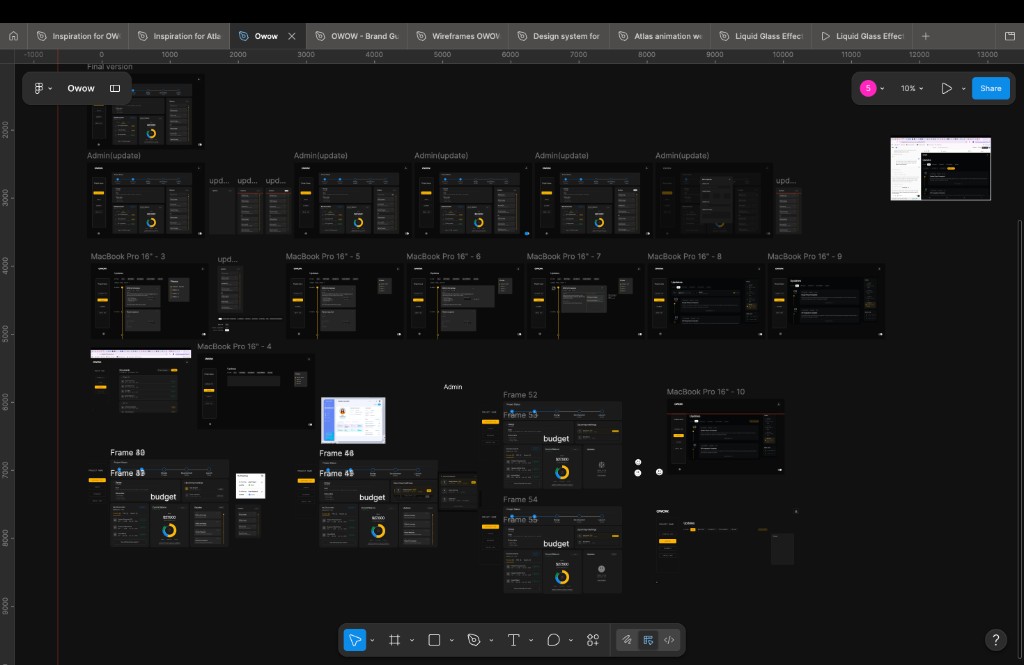Select the MacBook Pro 16" - 5 label
The height and width of the screenshot is (665, 1024).
coord(323,256)
